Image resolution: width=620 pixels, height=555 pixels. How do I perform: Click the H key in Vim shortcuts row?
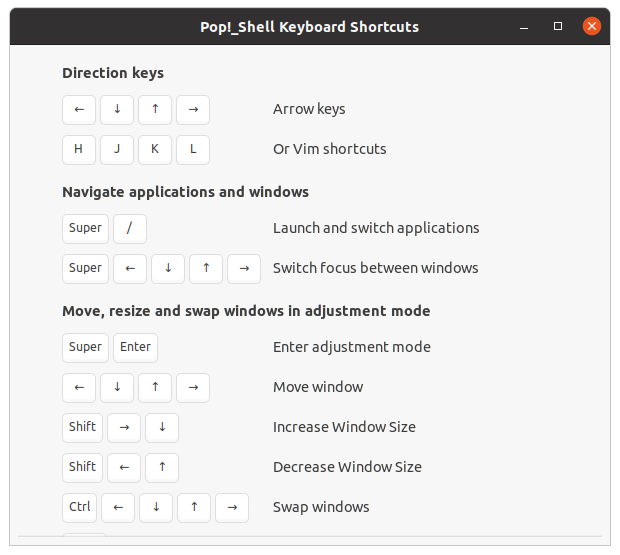[x=79, y=149]
